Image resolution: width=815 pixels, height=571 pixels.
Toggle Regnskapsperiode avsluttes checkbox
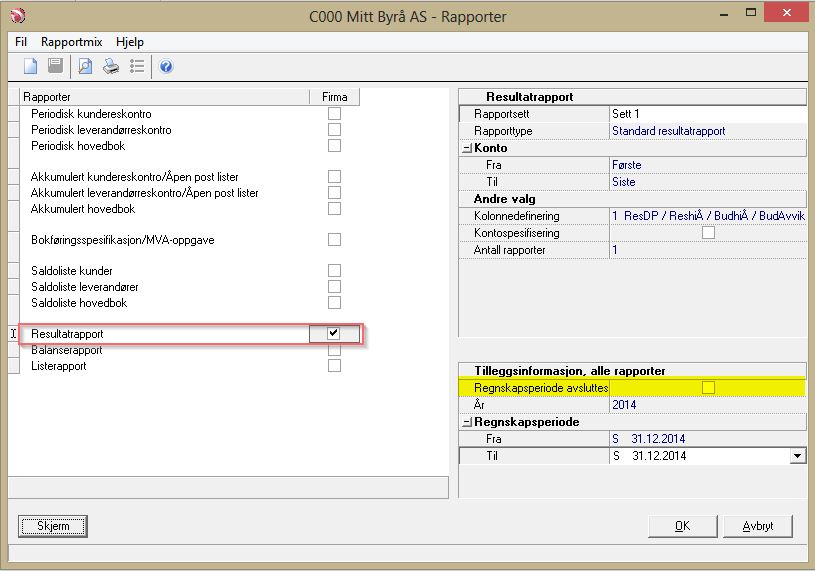point(708,388)
